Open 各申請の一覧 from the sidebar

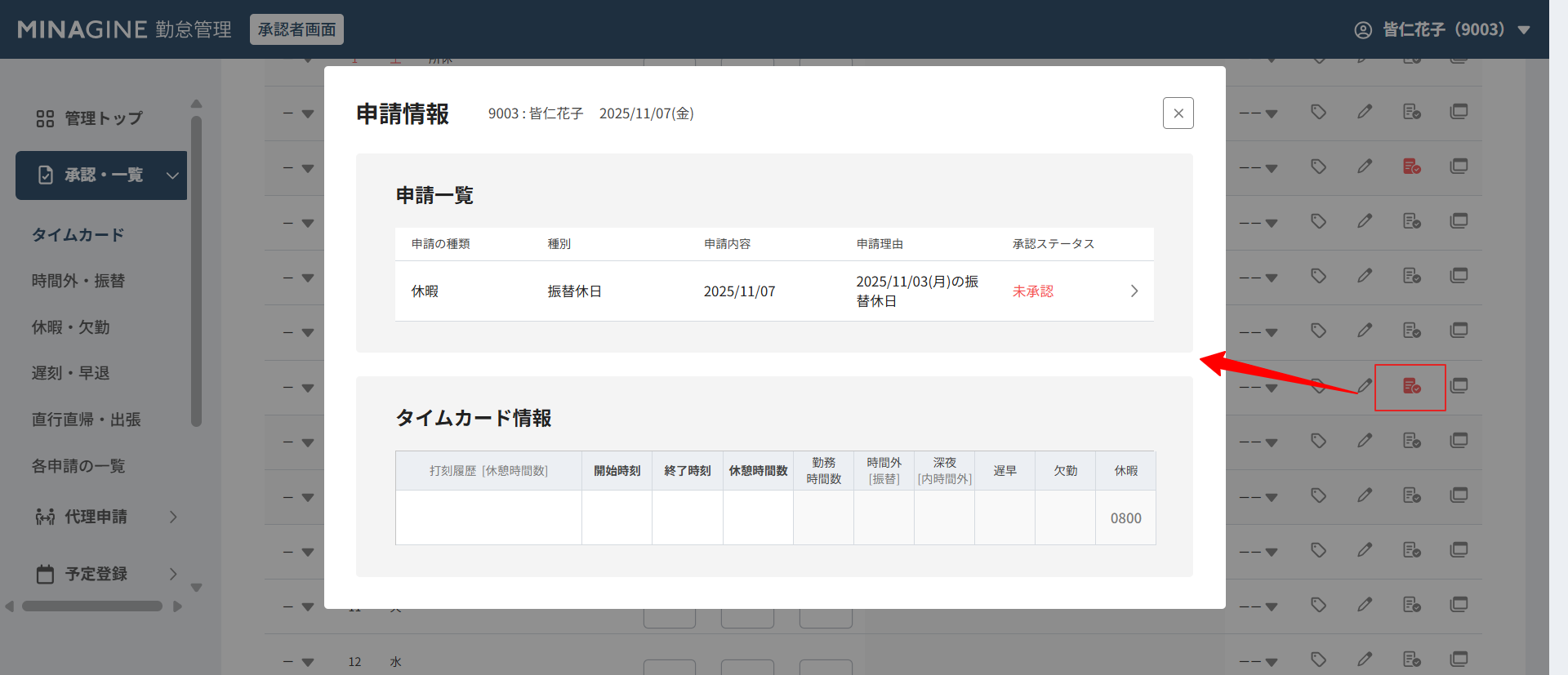point(78,466)
